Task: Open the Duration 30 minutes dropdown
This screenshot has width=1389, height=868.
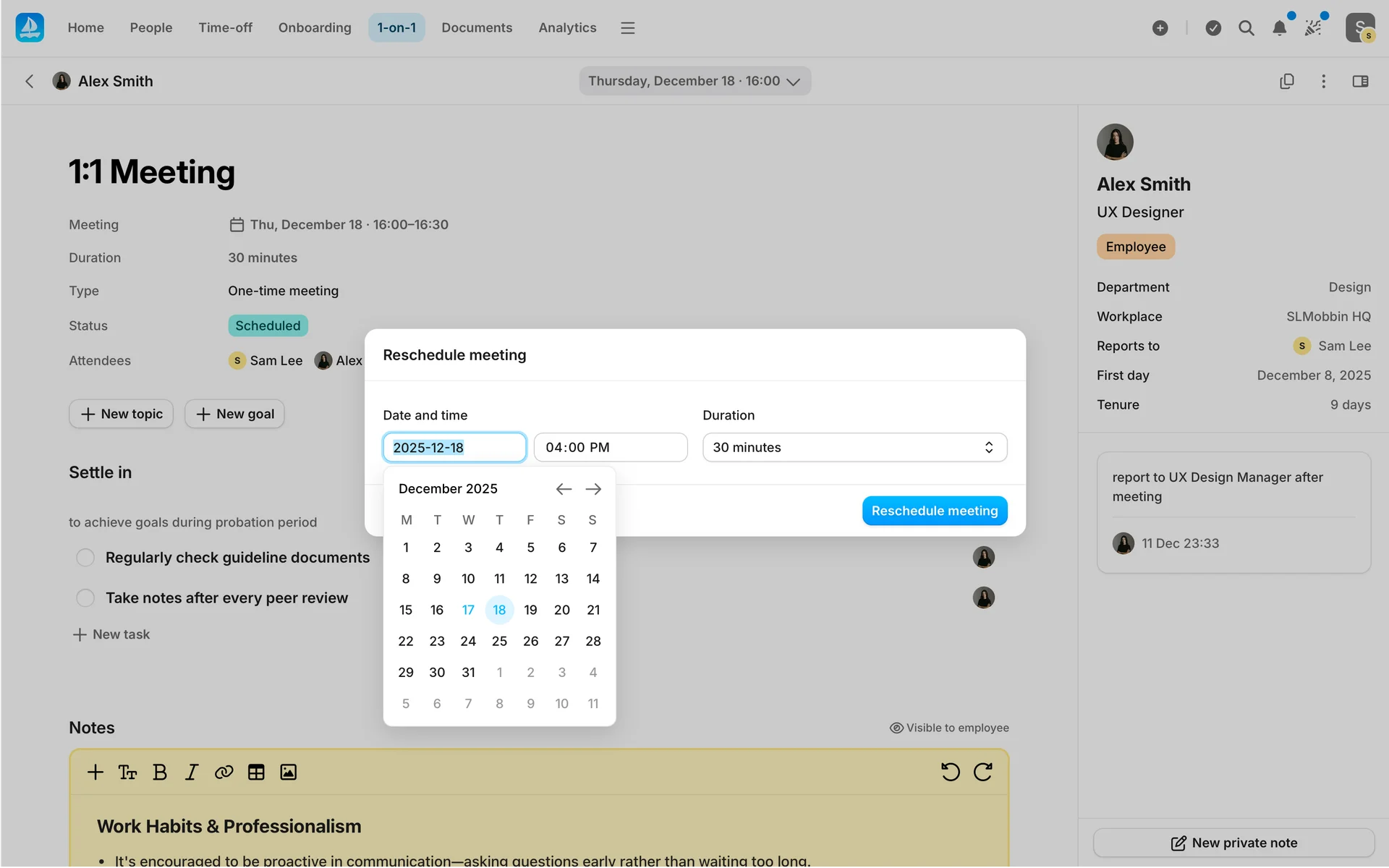Action: pos(854,448)
